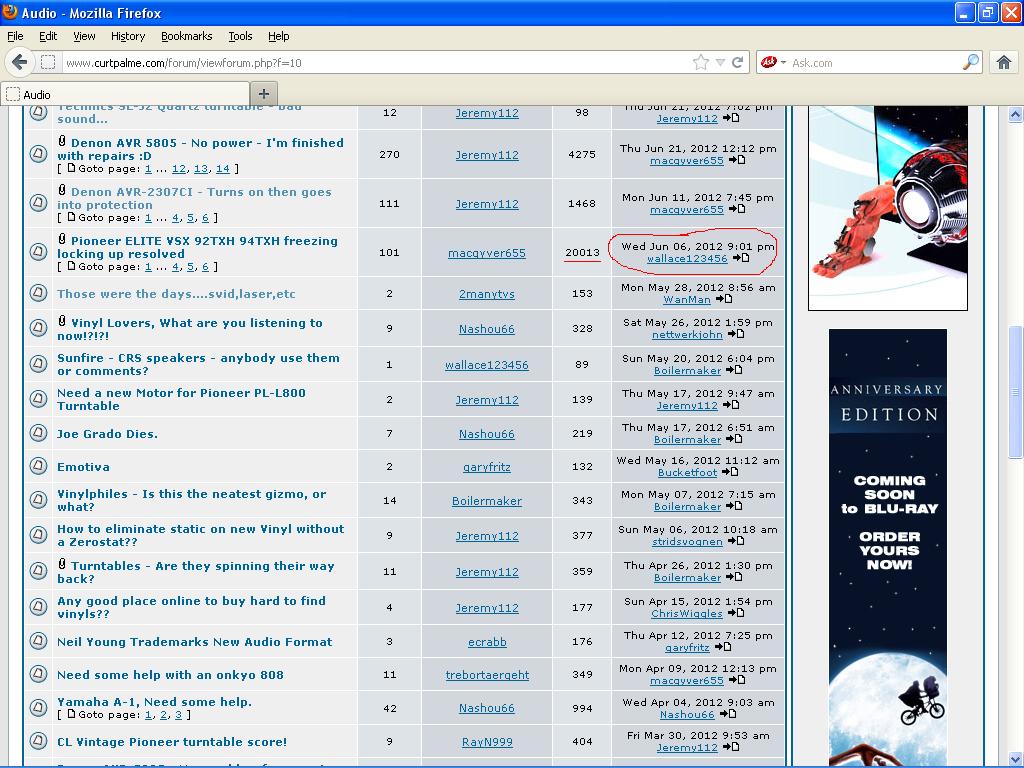The width and height of the screenshot is (1024, 768).
Task: Click the reply count 270
Action: 389,155
